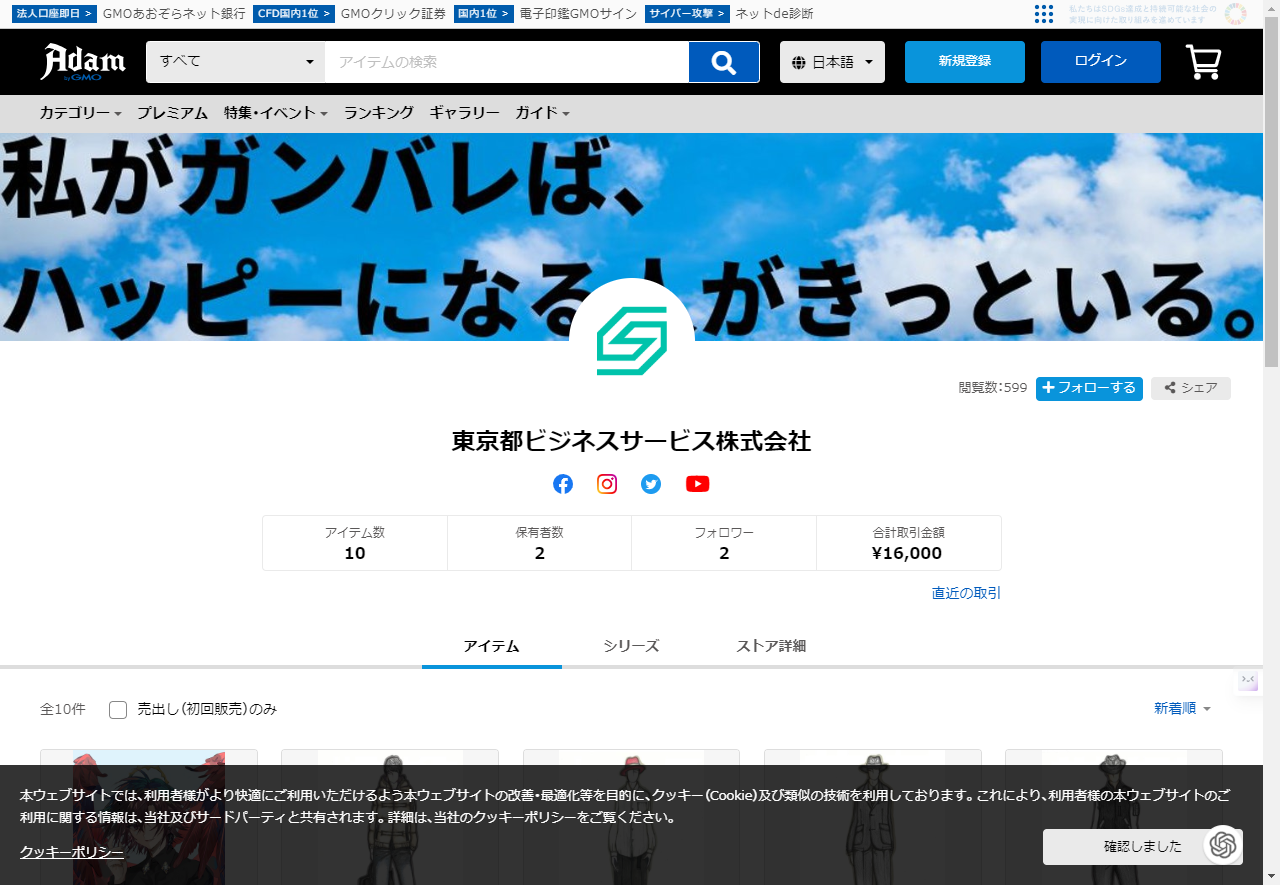This screenshot has width=1280, height=885.
Task: Click the SDGs colorful wheel icon
Action: (1236, 14)
